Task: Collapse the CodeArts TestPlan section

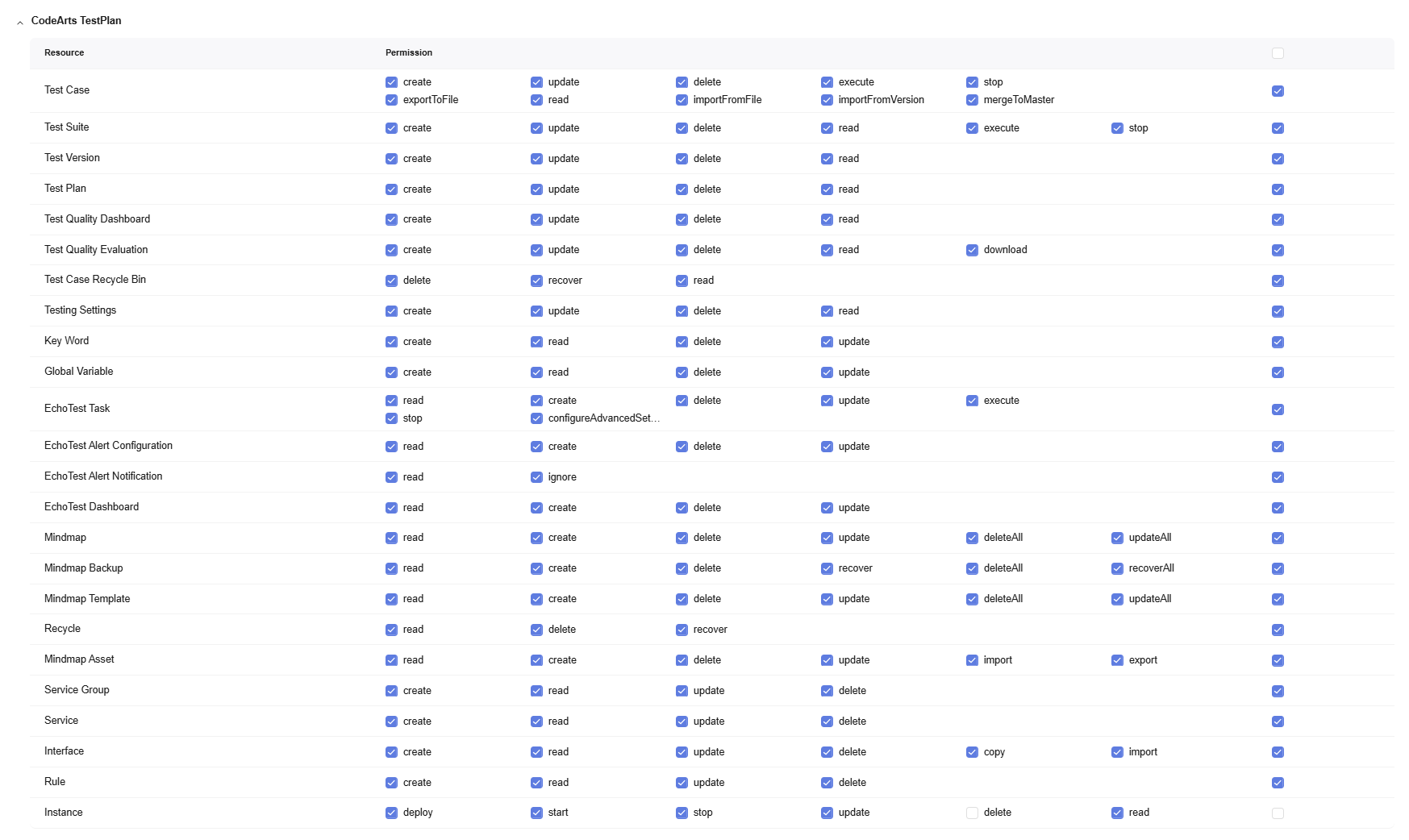Action: [20, 23]
